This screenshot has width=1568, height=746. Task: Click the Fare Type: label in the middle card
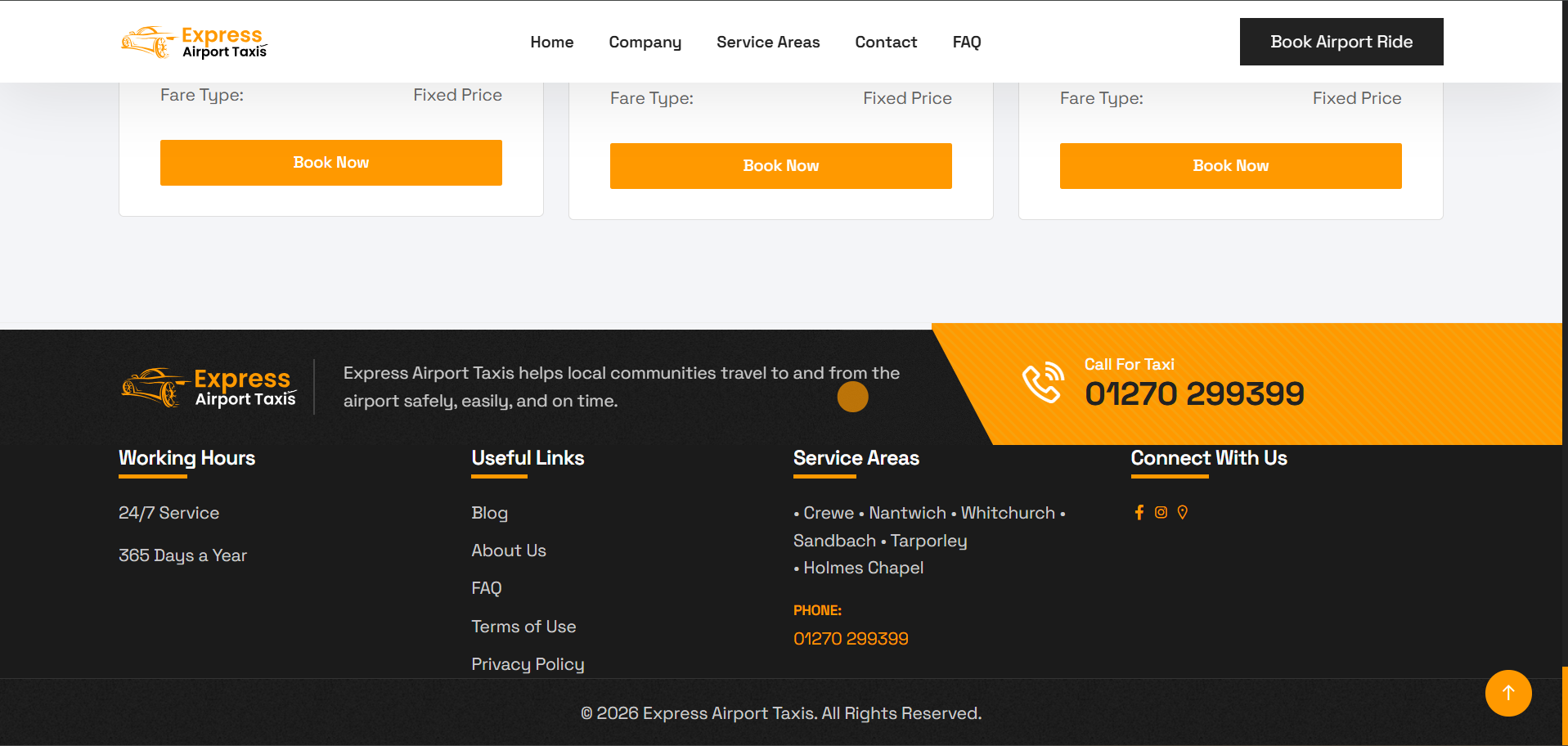652,98
